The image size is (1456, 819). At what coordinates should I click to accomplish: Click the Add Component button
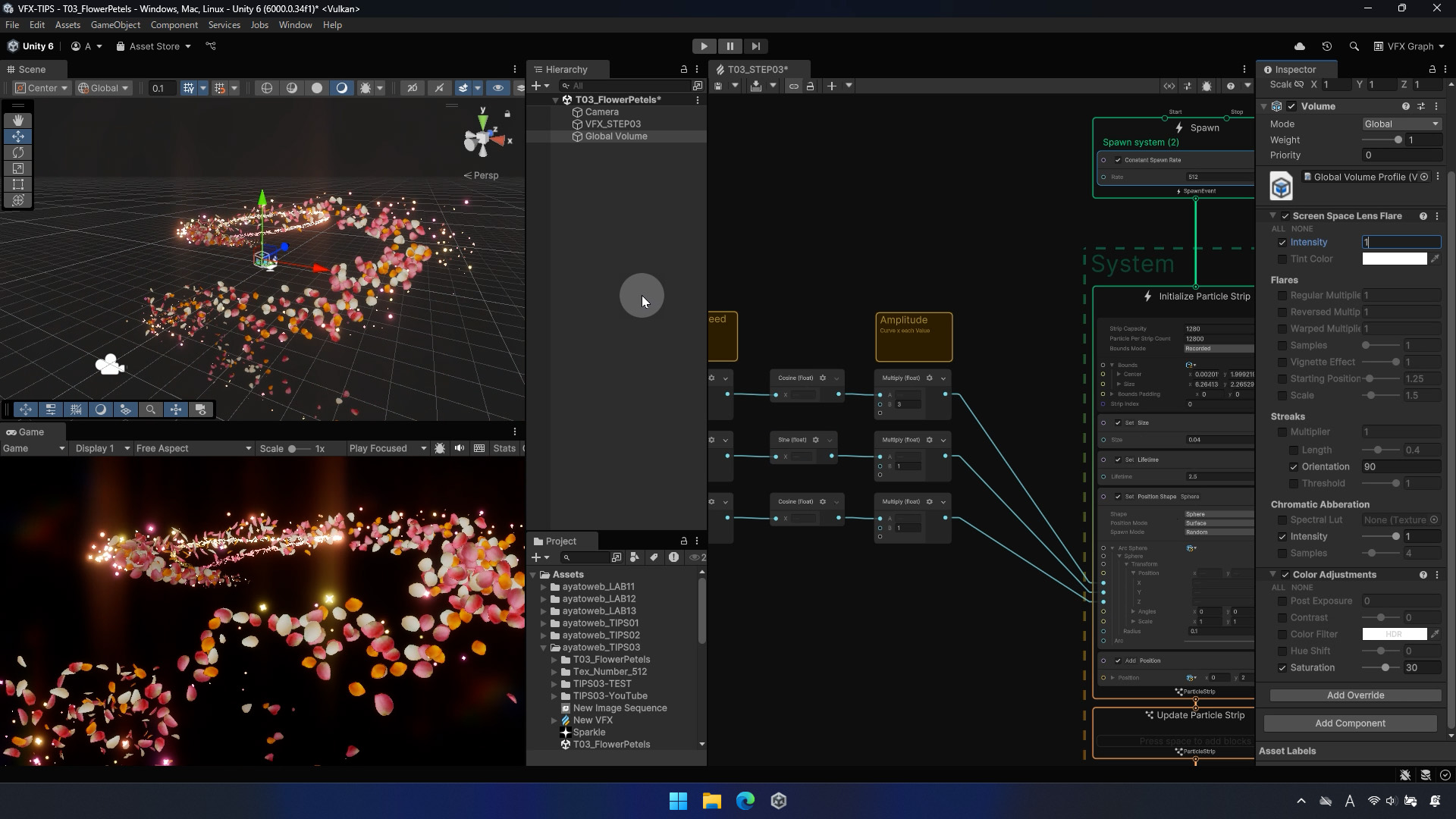tap(1350, 723)
